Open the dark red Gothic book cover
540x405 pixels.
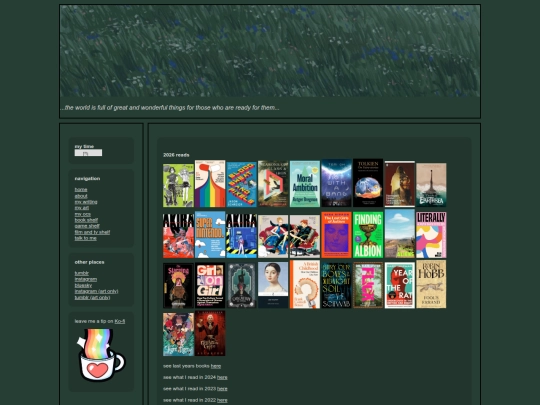(x=210, y=333)
